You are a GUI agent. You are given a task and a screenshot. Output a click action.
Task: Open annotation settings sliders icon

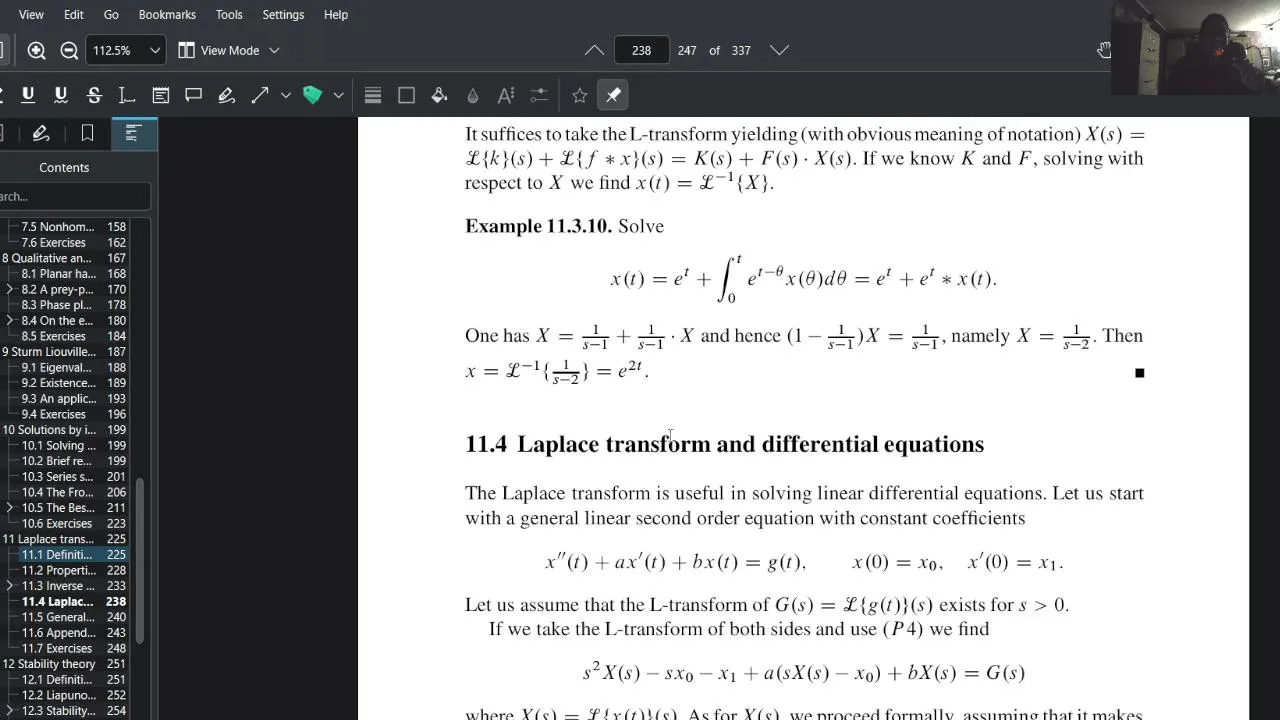[x=539, y=95]
